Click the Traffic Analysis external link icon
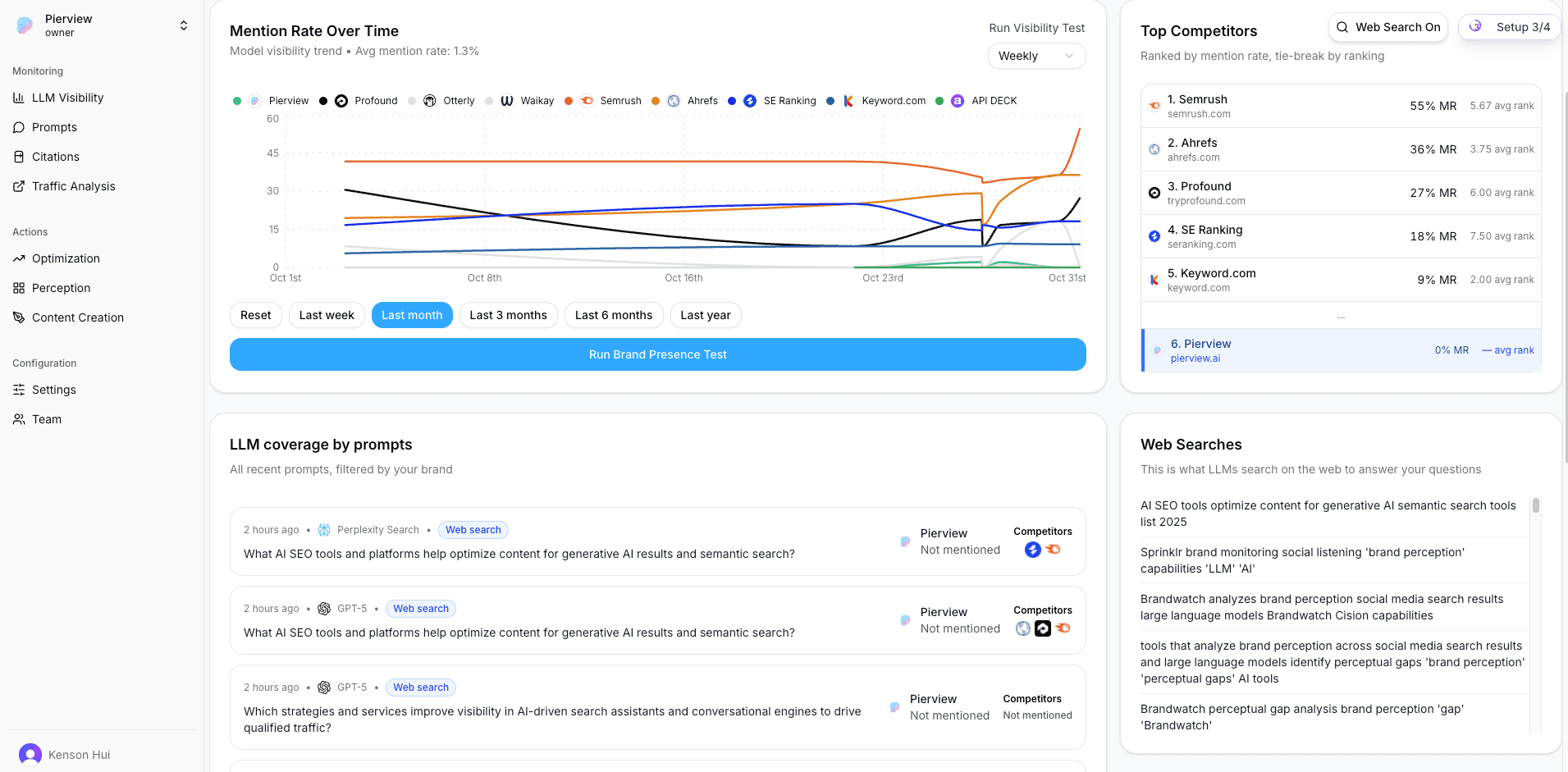 click(x=19, y=186)
